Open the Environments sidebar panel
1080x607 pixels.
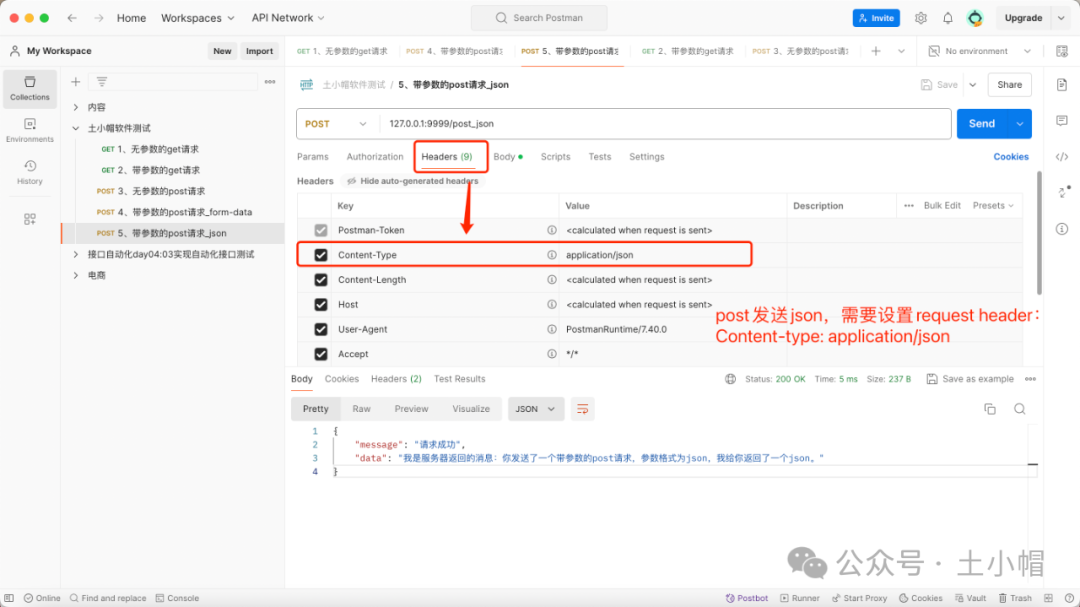(30, 130)
